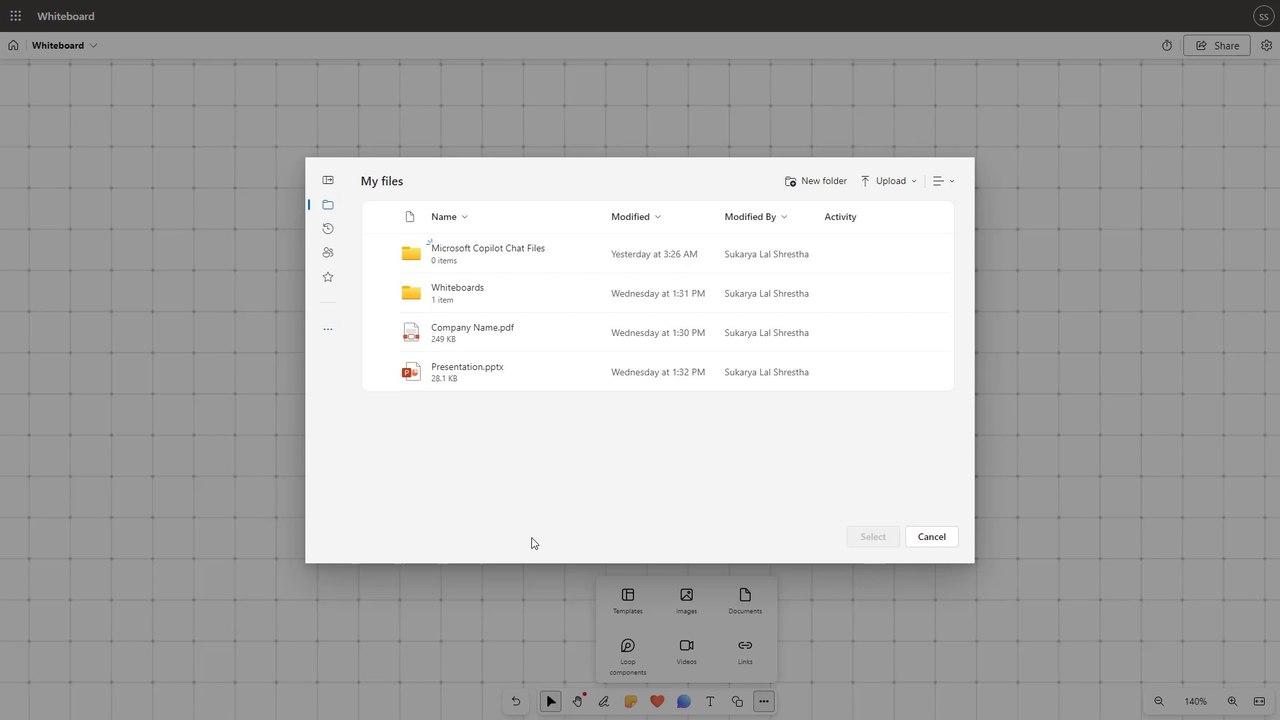Sort by the Name column dropdown

449,217
